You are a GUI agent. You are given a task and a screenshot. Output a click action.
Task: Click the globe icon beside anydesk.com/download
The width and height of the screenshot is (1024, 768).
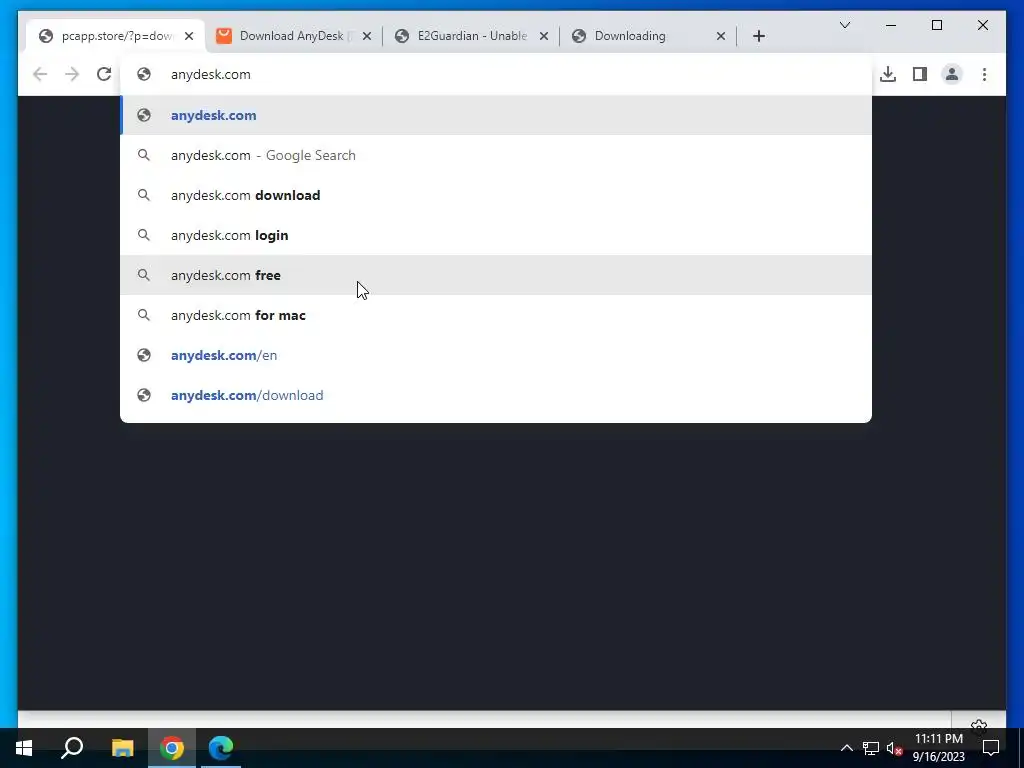tap(144, 395)
